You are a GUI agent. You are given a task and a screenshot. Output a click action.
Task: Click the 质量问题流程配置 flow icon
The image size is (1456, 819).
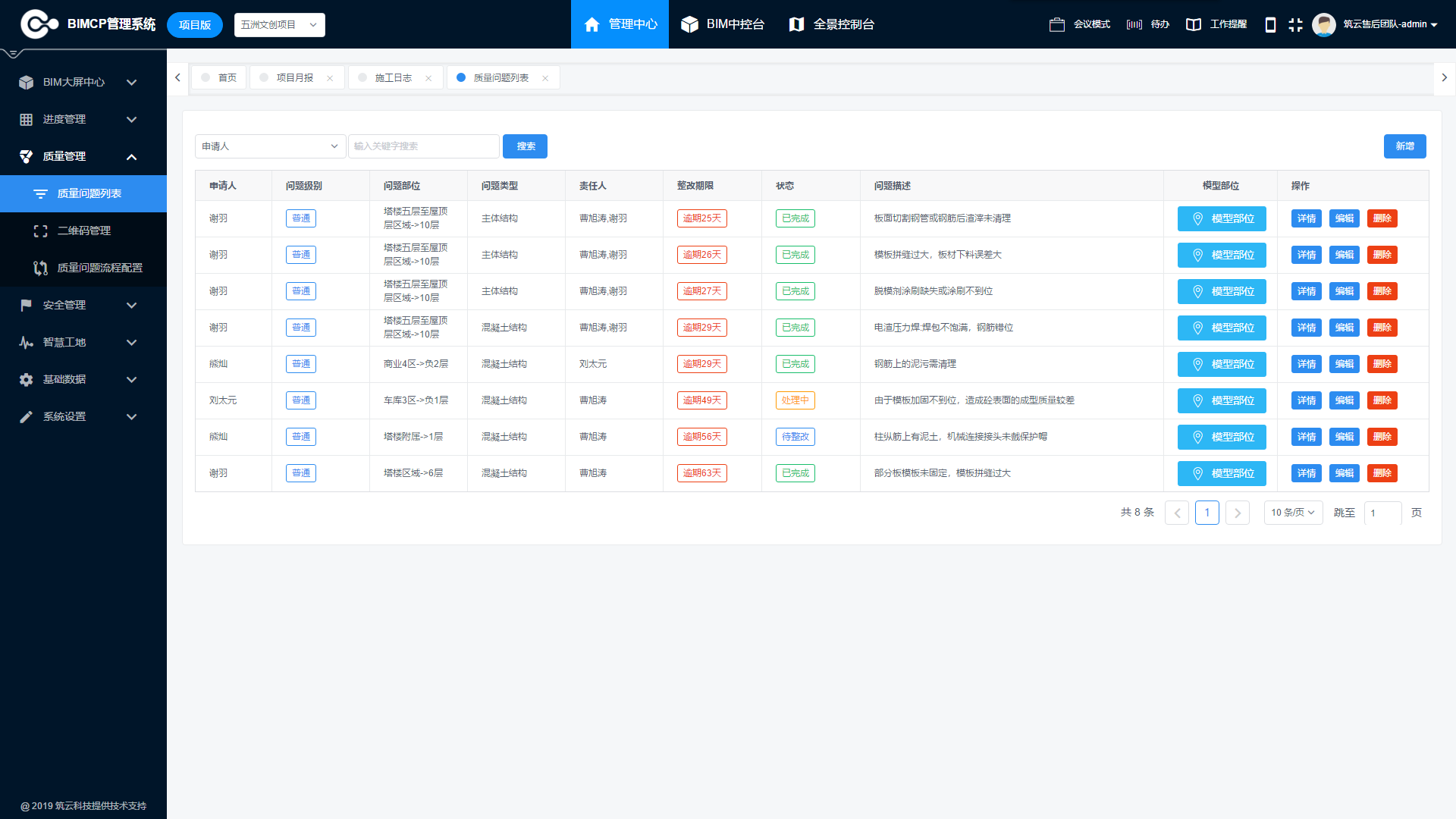[x=41, y=268]
